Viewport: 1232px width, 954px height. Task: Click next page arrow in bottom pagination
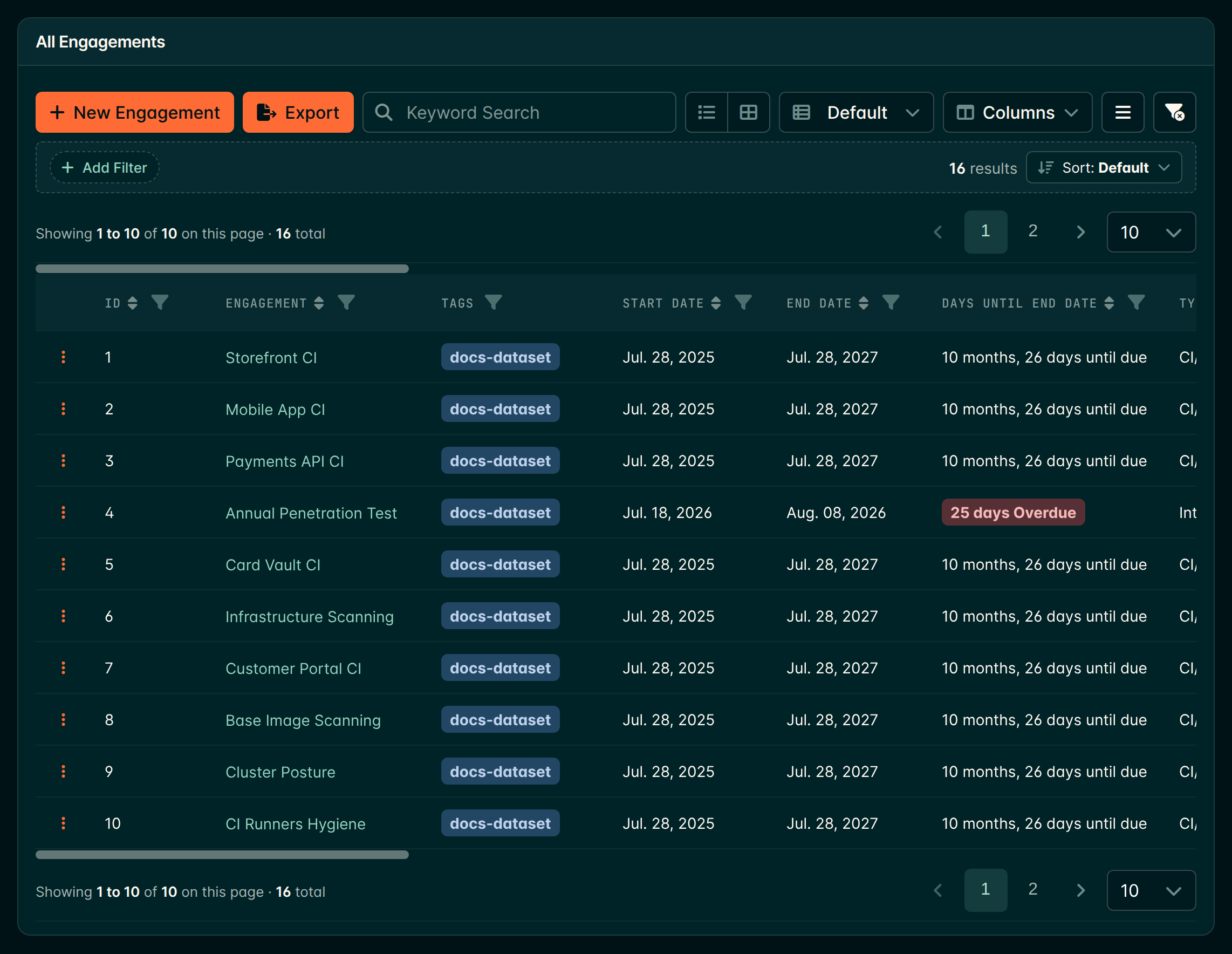tap(1080, 890)
